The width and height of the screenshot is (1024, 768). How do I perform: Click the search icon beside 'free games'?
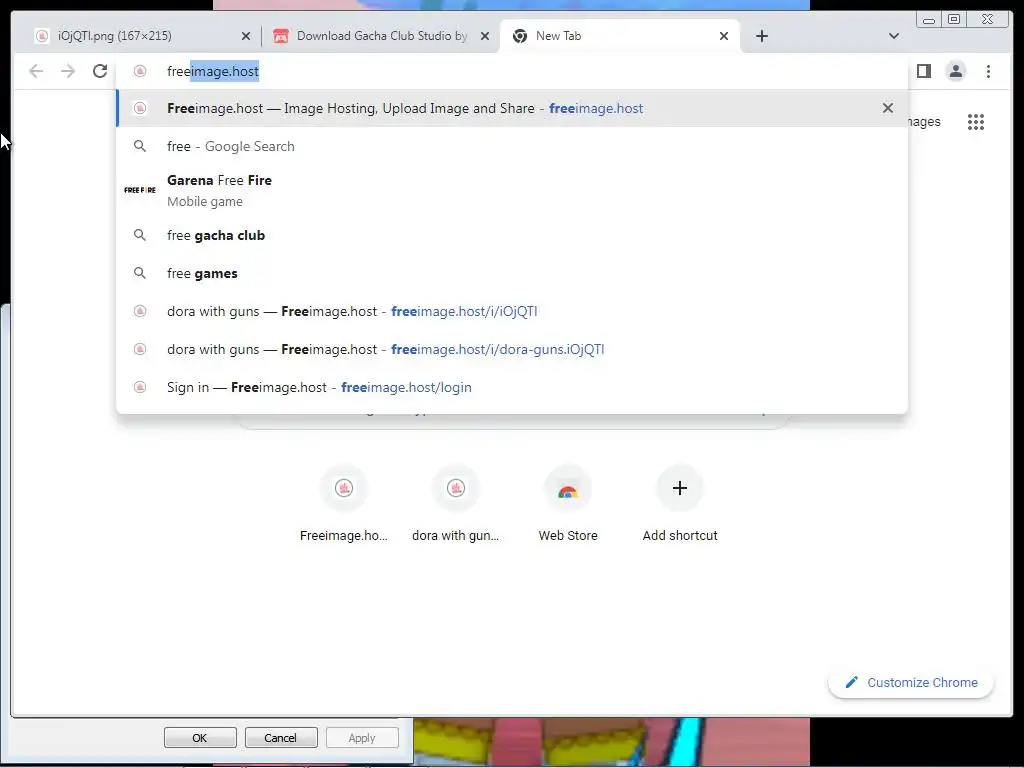[140, 273]
